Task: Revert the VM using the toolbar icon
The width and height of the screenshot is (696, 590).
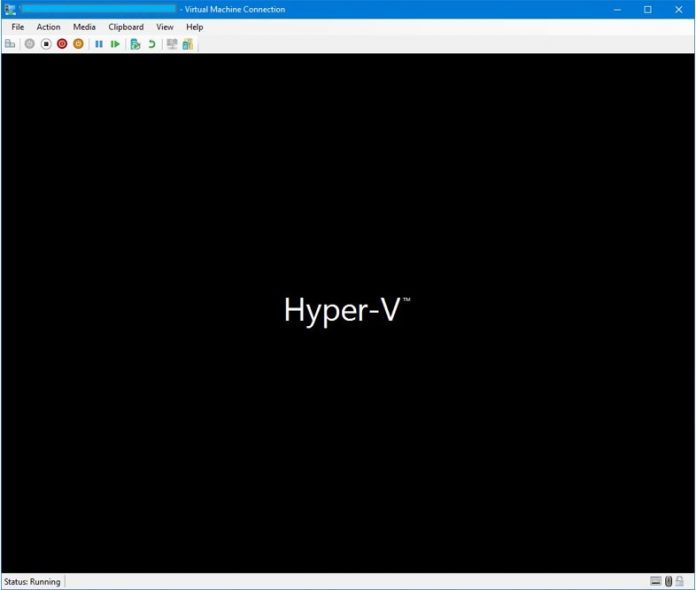Action: pyautogui.click(x=152, y=44)
